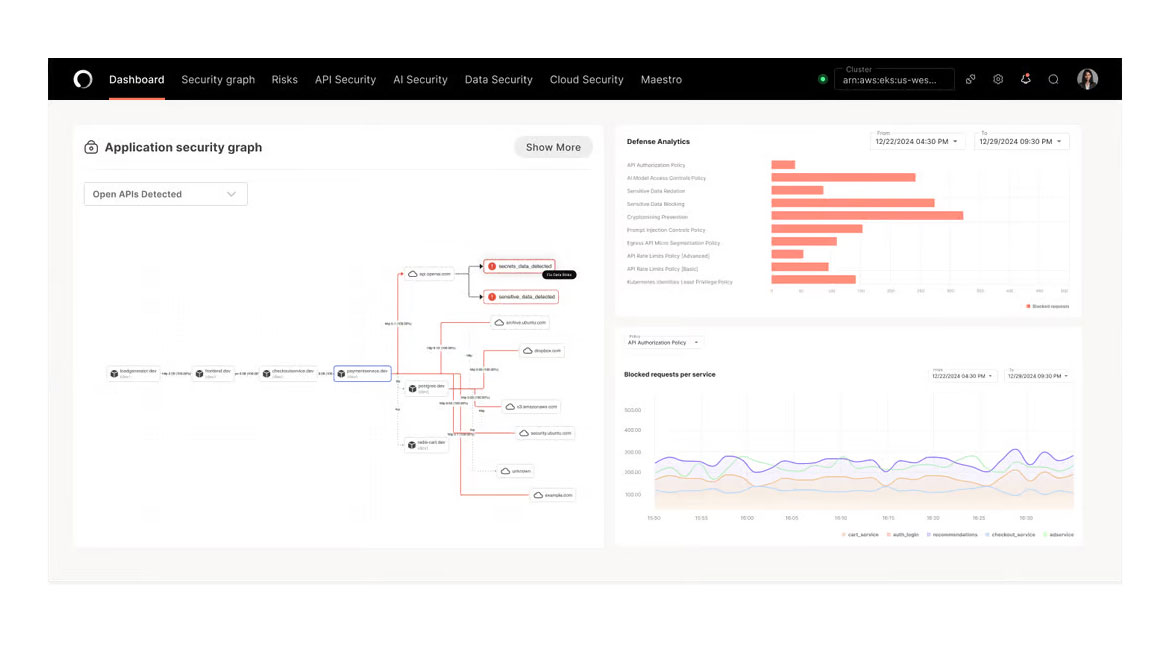The height and width of the screenshot is (658, 1170).
Task: Open the integrations link icon in the navbar
Action: (970, 79)
